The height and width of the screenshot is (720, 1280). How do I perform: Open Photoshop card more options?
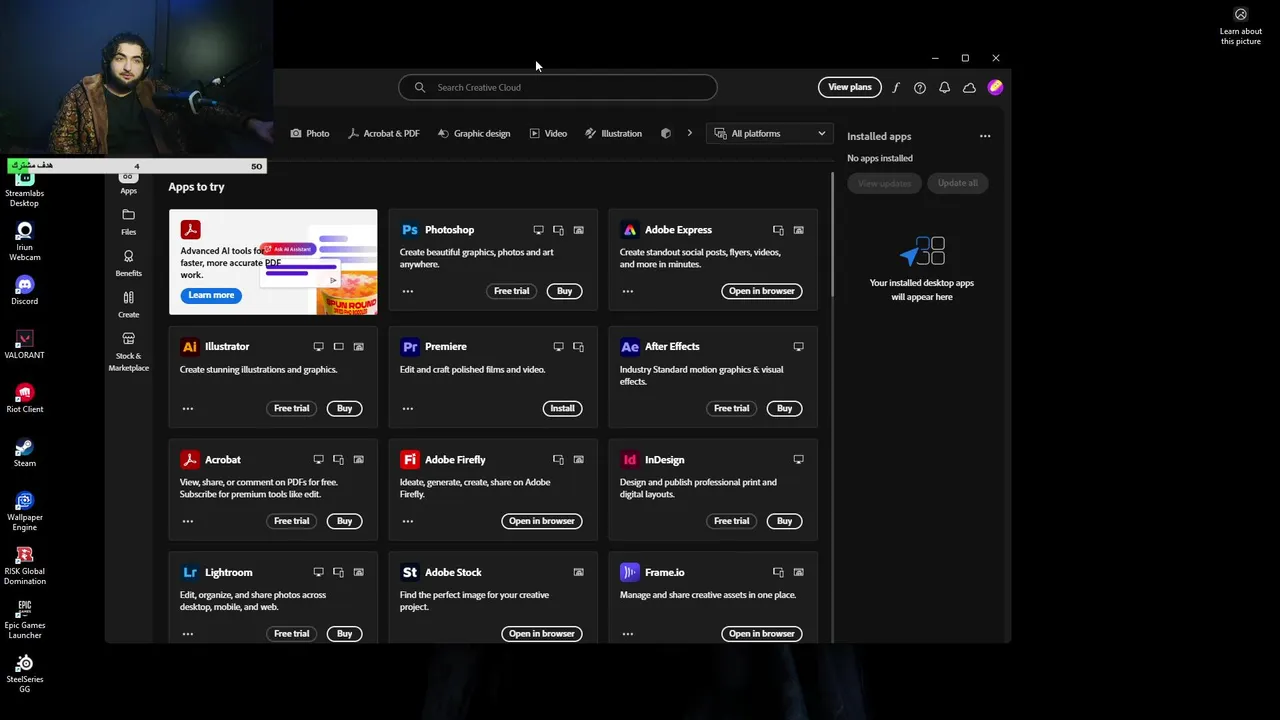point(408,291)
